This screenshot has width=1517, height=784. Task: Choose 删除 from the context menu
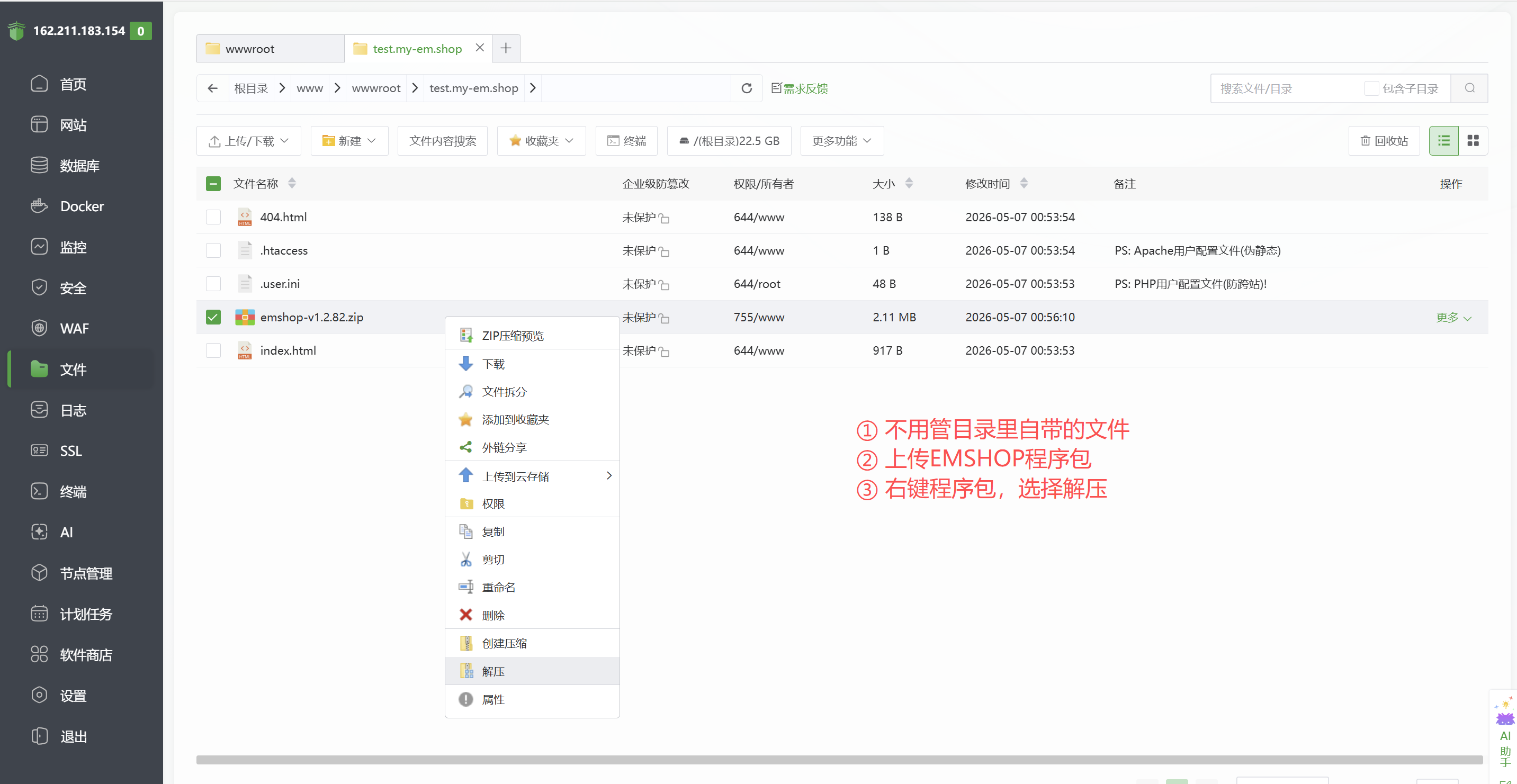[x=532, y=615]
